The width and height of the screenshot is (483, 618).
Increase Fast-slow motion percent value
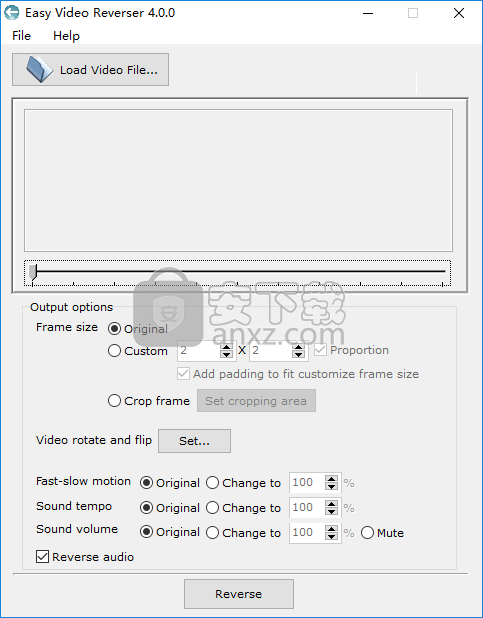[331, 479]
